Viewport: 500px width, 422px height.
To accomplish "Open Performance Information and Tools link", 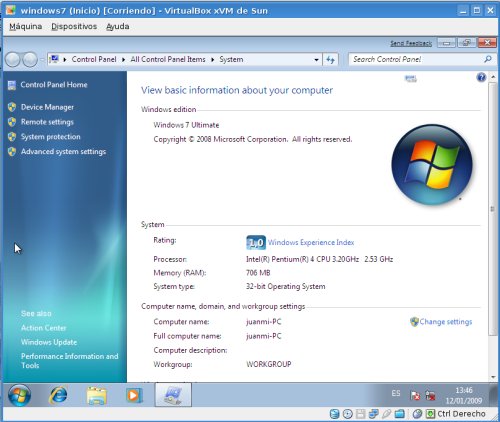I will click(69, 361).
